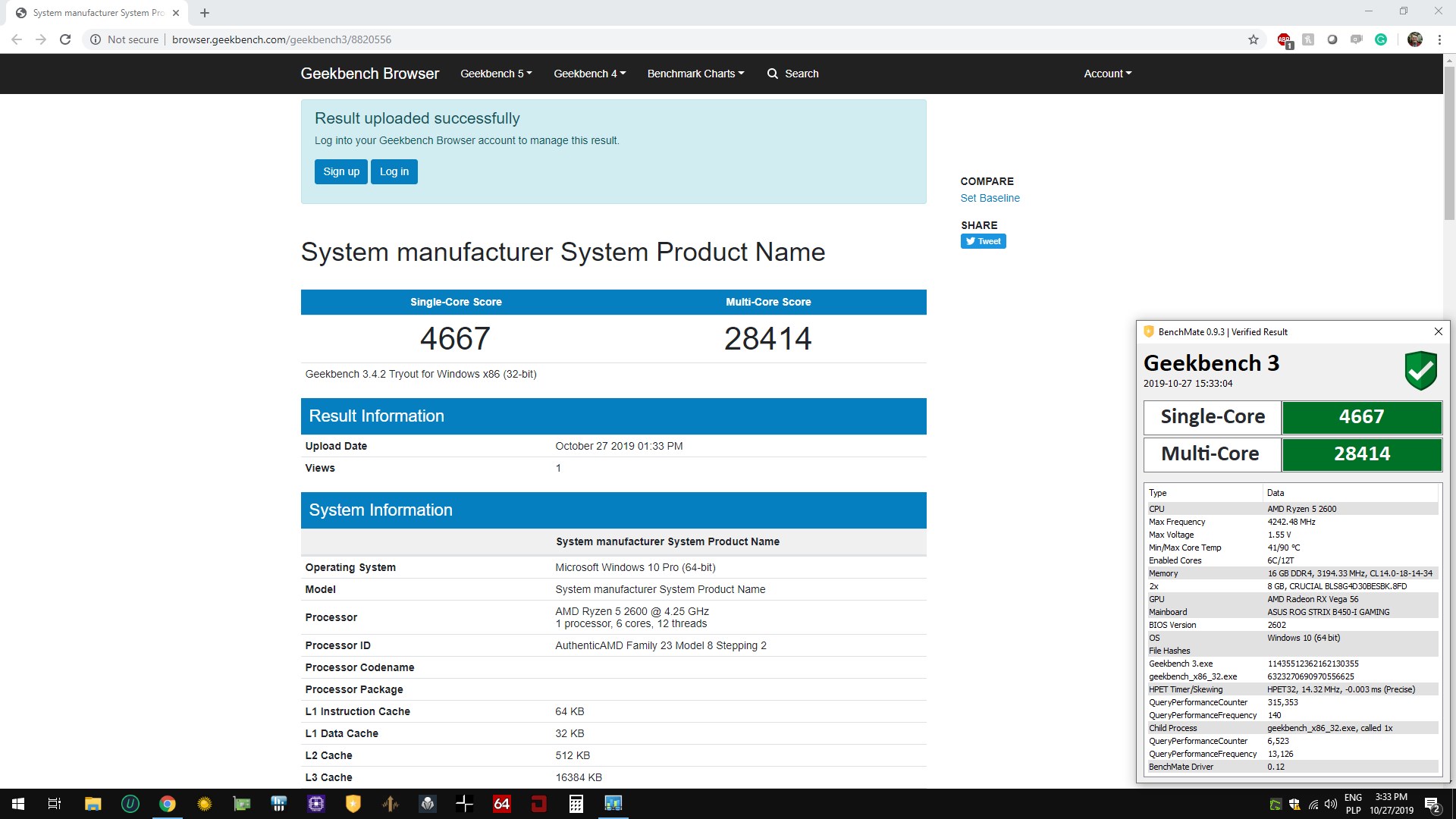Click the Type column header in BenchMate

tap(1204, 493)
